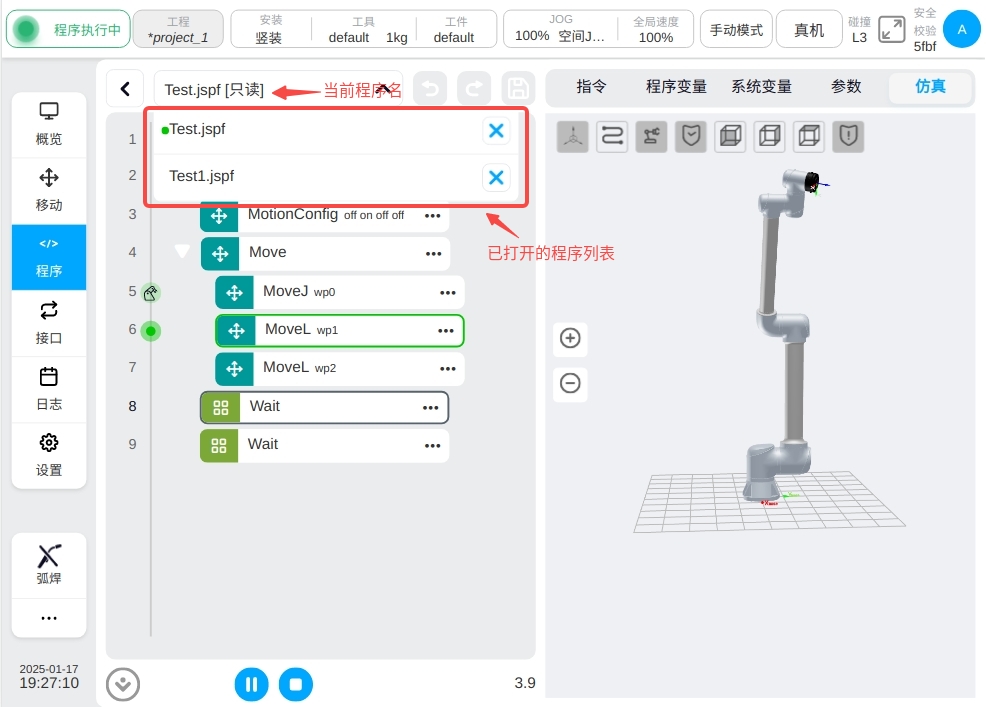The width and height of the screenshot is (986, 707).
Task: Click the undo arrow icon
Action: pyautogui.click(x=430, y=89)
